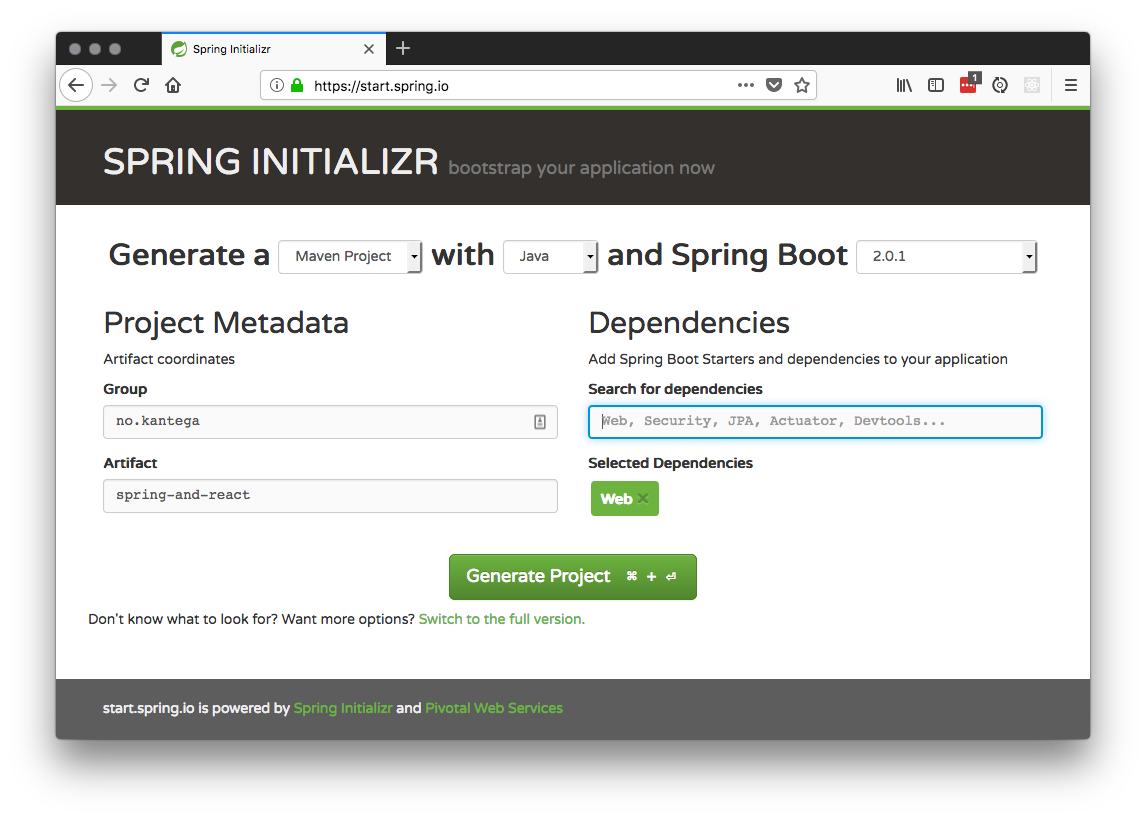Click the browser forward arrow
The height and width of the screenshot is (819, 1146).
(x=110, y=85)
